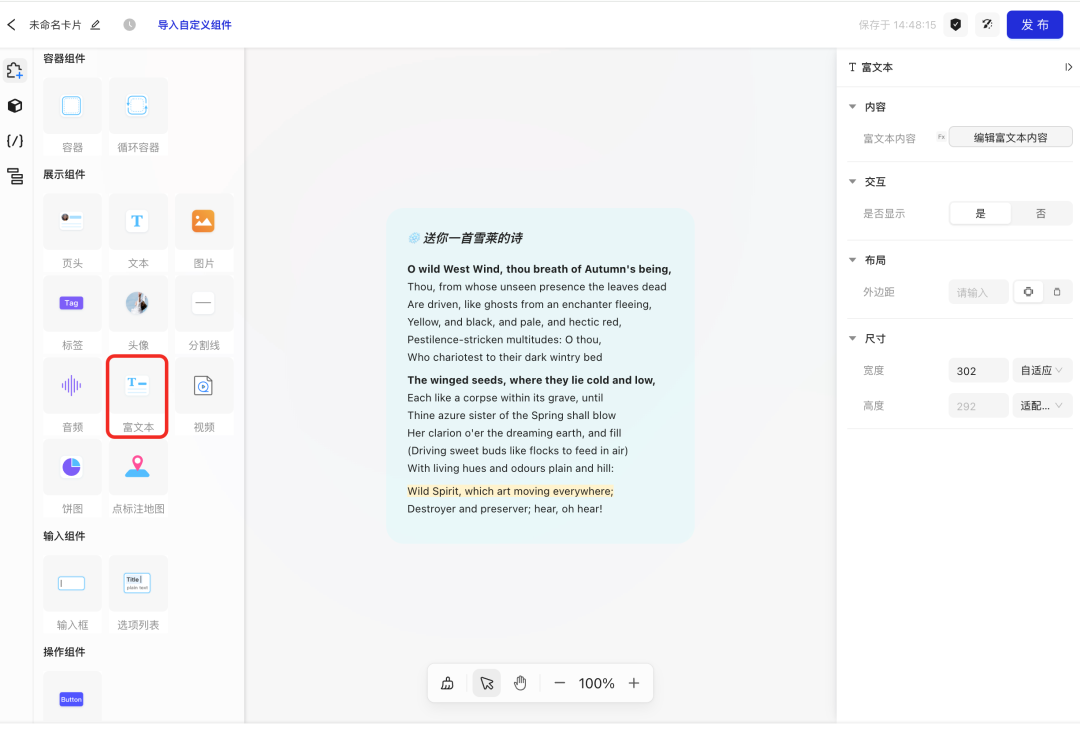Click the highlighted line Wild Spirit
The width and height of the screenshot is (1080, 742).
pos(510,491)
